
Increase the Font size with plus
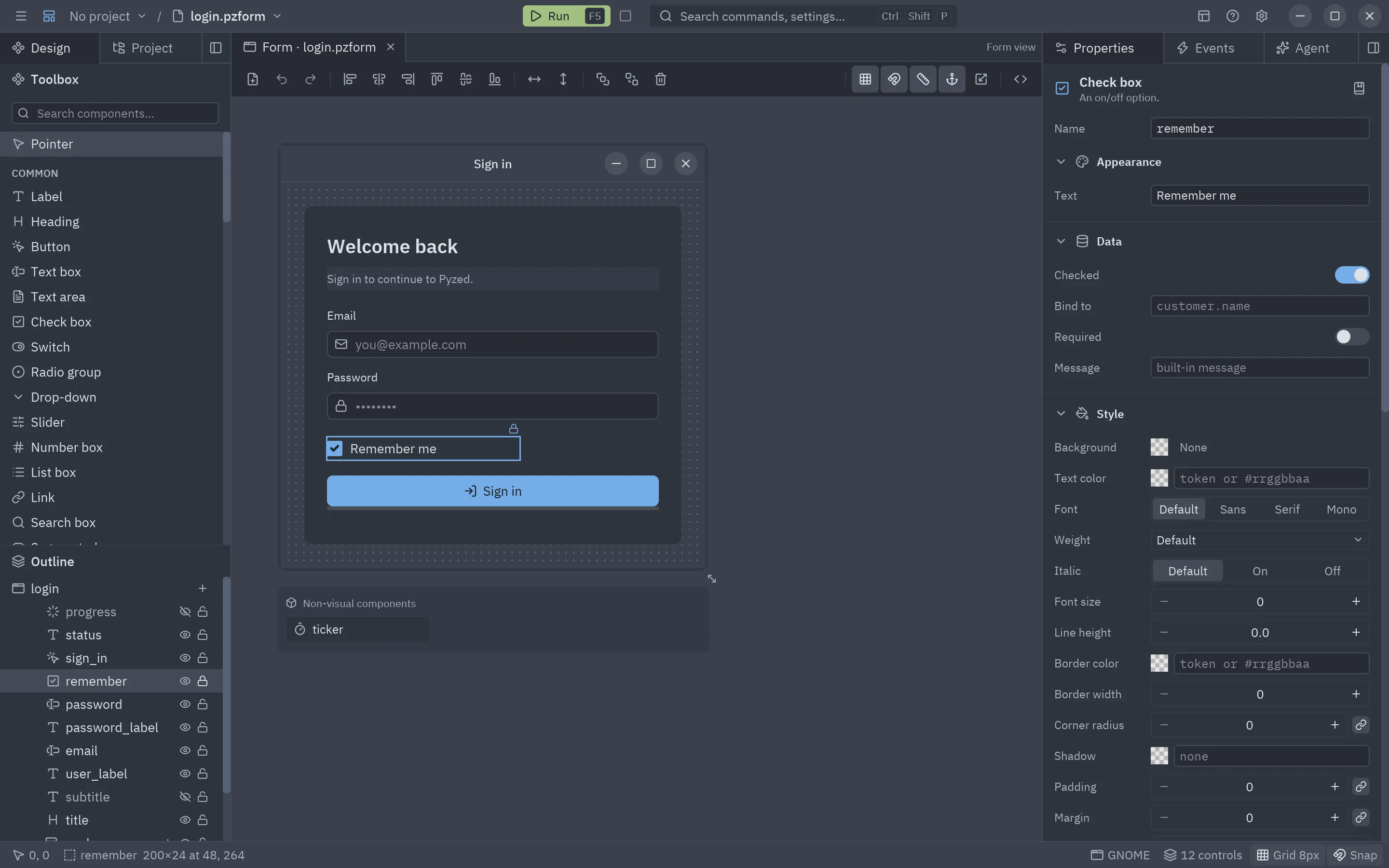pos(1356,602)
